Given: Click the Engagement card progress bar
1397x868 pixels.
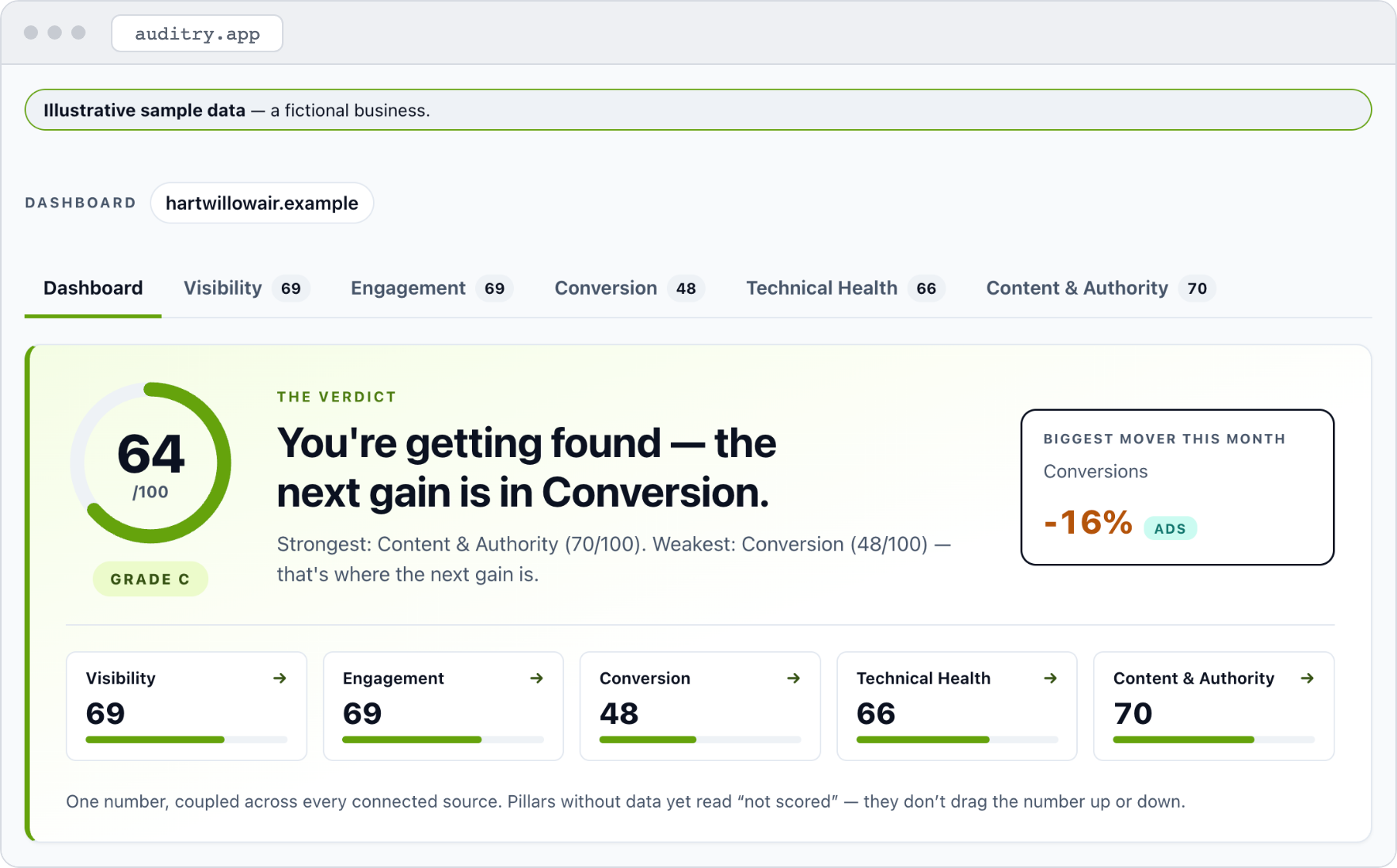Looking at the screenshot, I should (x=443, y=740).
